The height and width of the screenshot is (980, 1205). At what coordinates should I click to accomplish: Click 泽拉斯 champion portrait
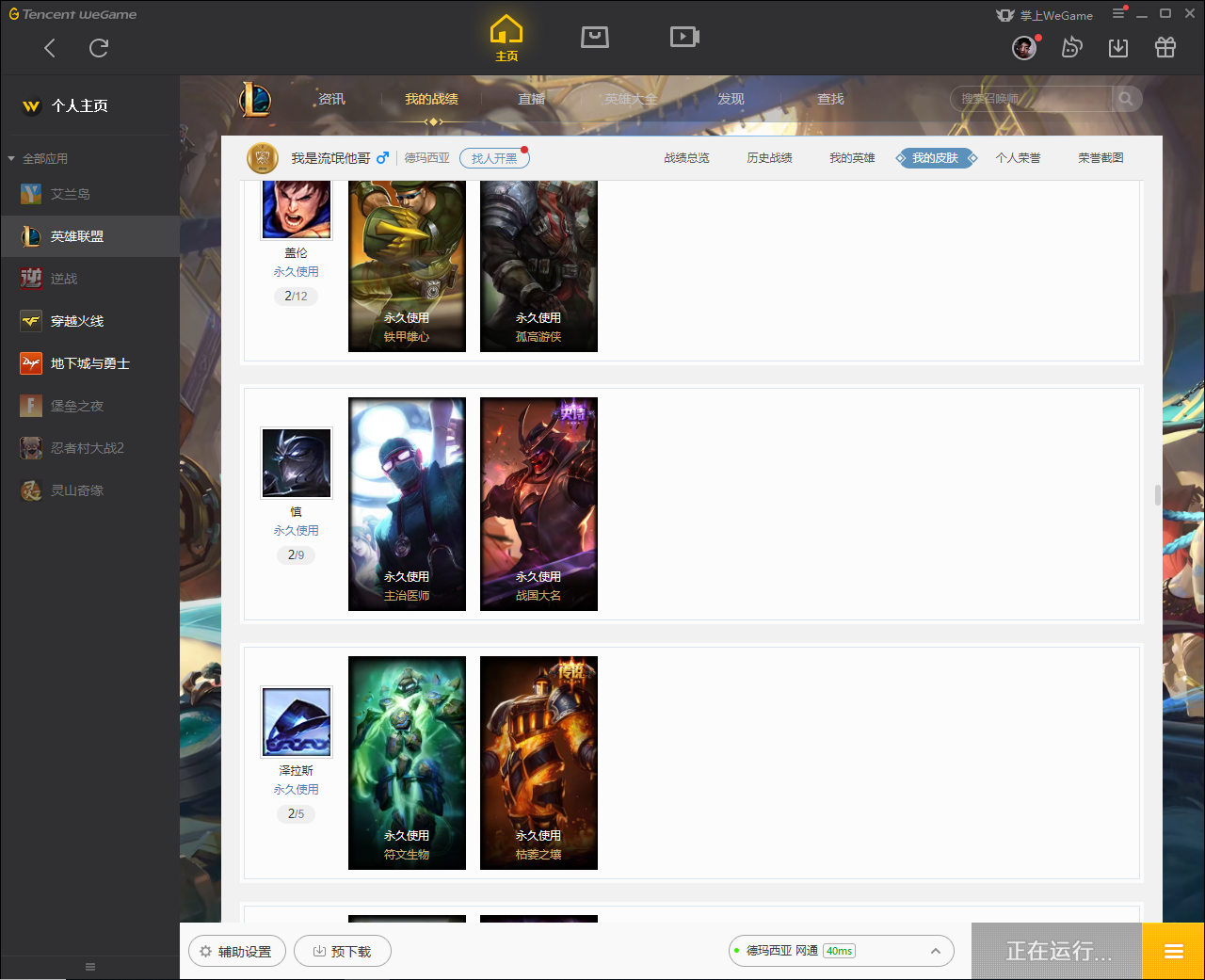click(297, 721)
